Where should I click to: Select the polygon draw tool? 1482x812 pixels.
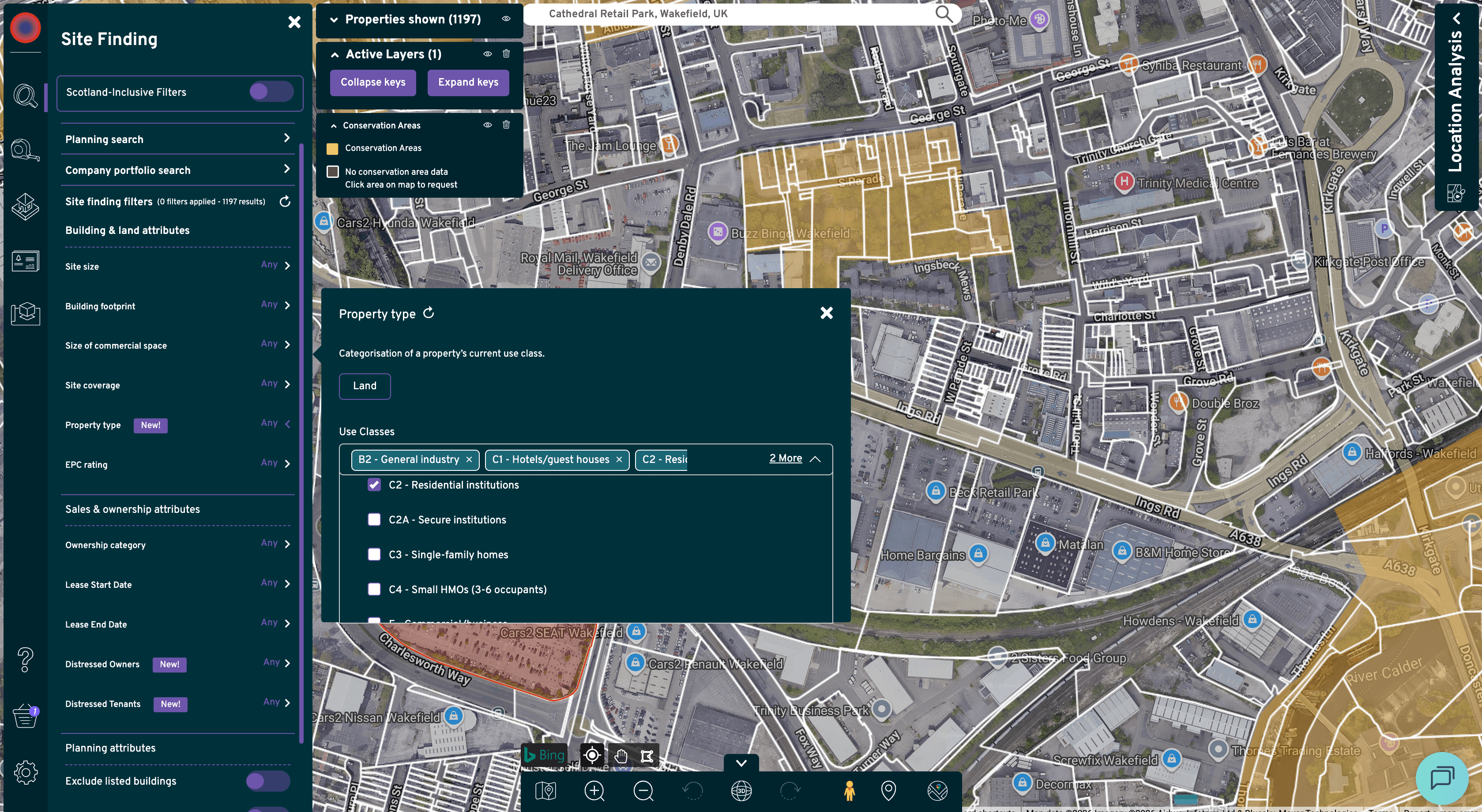647,756
